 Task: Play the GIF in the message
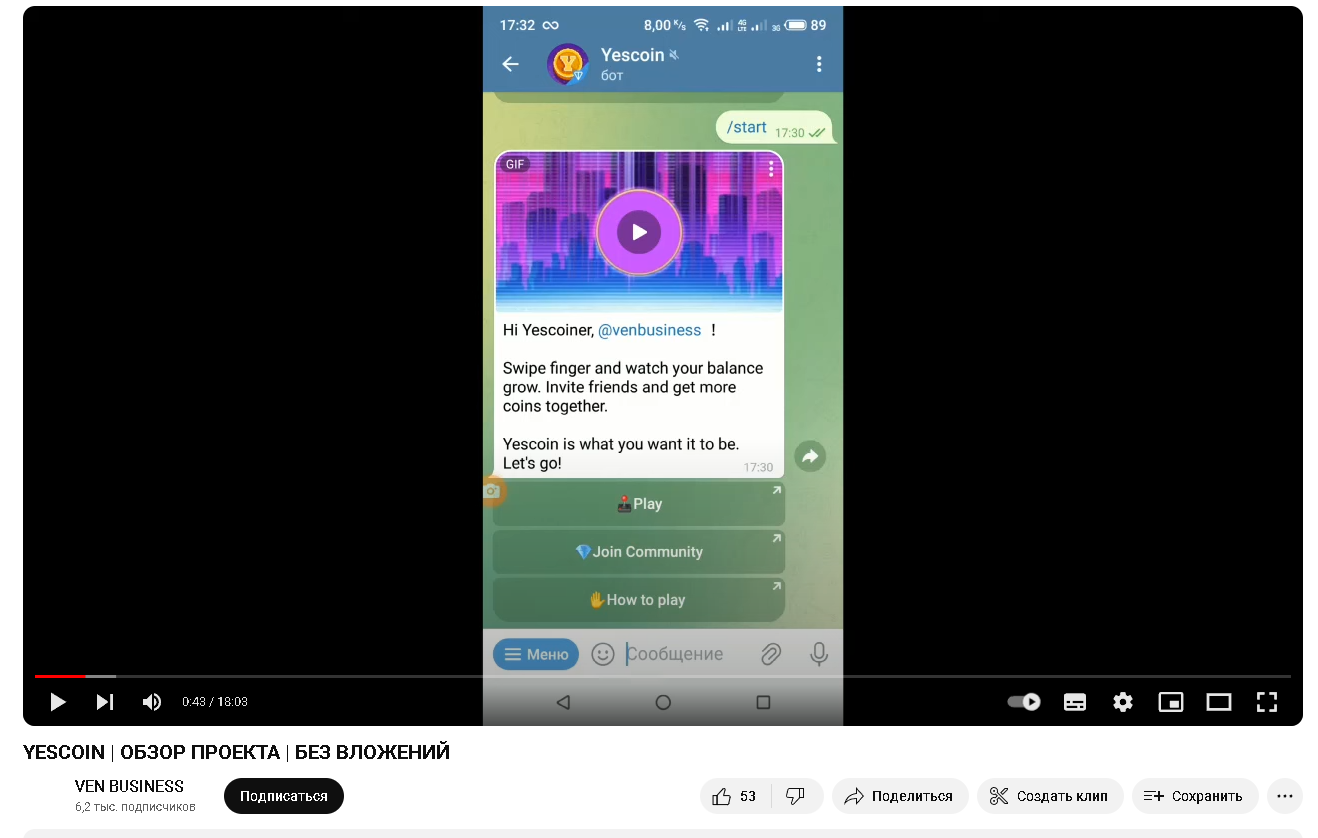pos(639,232)
